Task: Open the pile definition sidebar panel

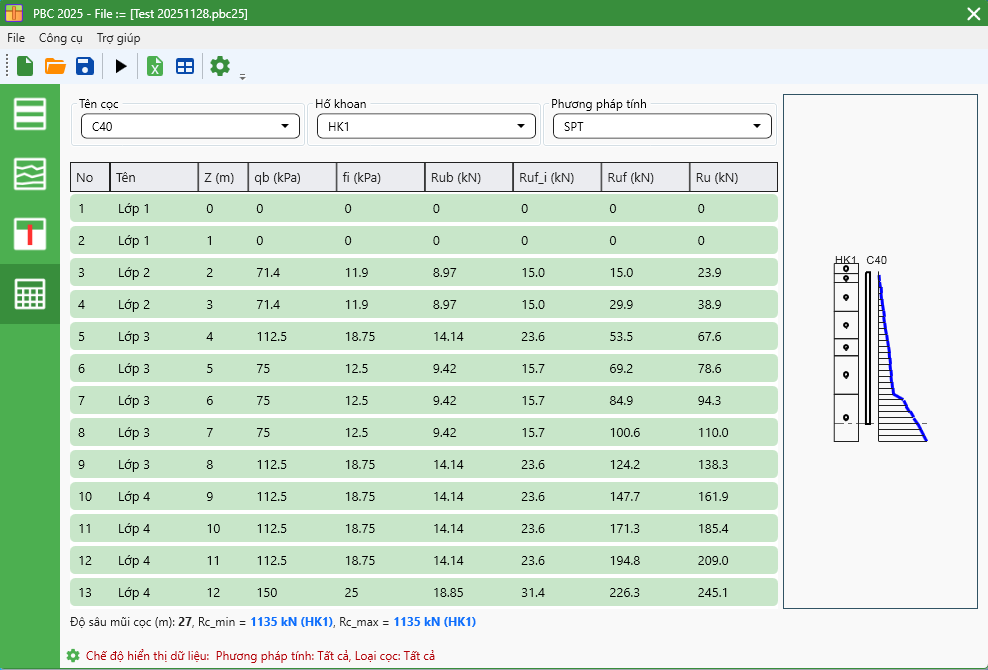Action: (x=30, y=234)
